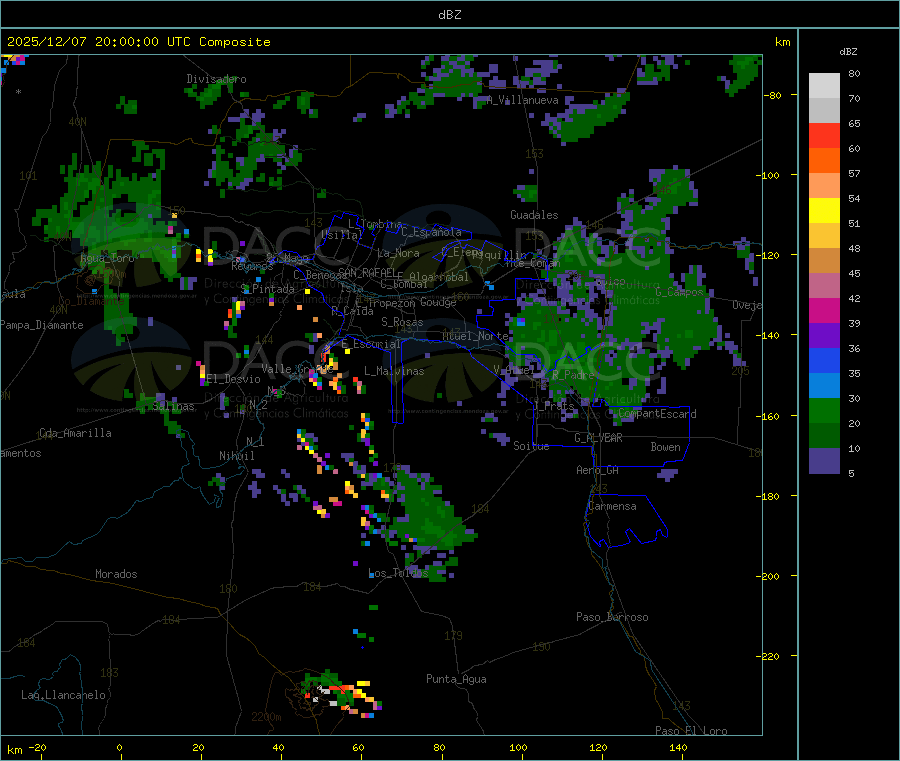
Task: Click the Bowen label
Action: point(665,447)
